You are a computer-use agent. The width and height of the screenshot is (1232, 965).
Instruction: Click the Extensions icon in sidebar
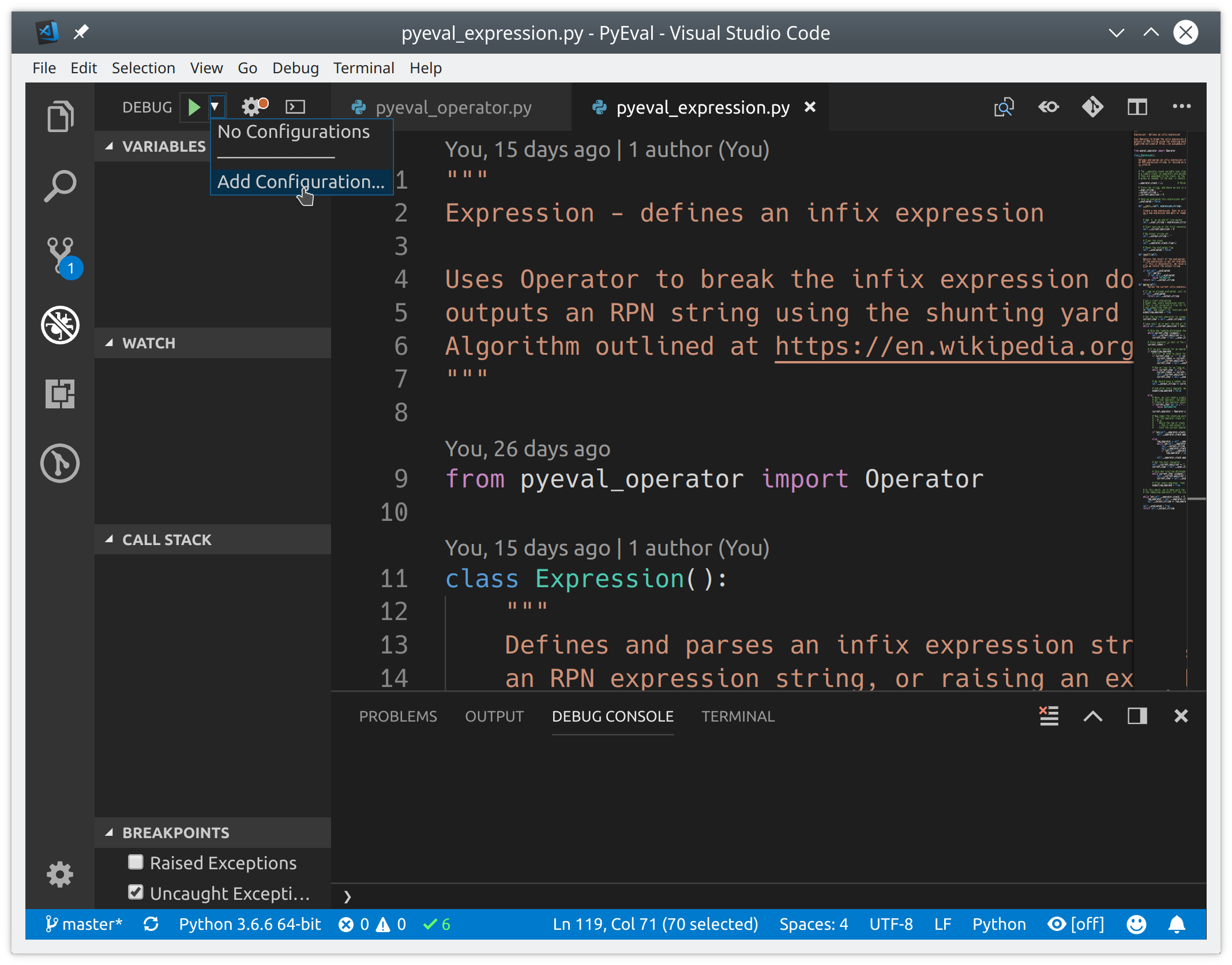click(x=59, y=392)
